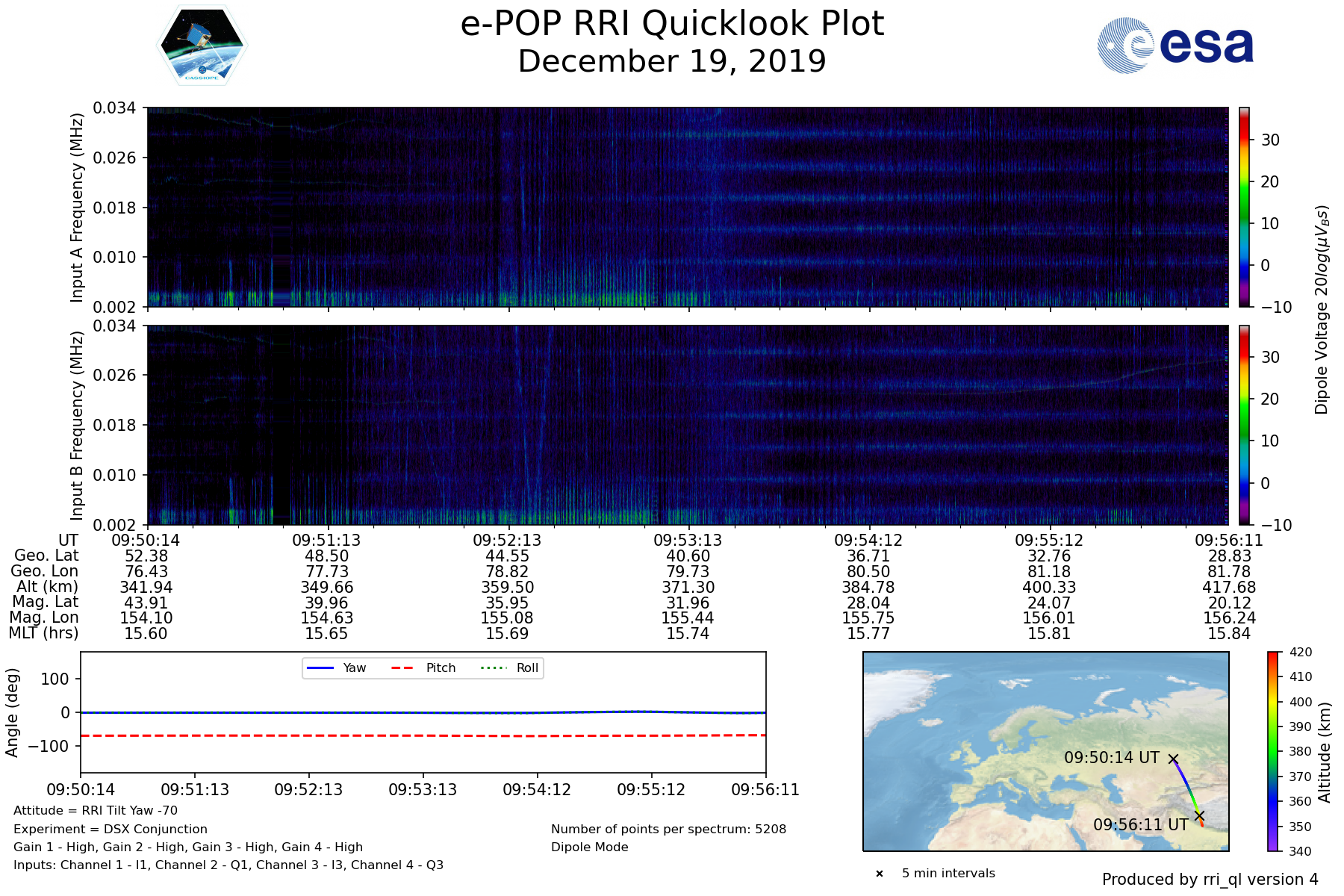Select the Yaw entry in the legend
Viewport: 1344px width, 896px height.
[335, 668]
